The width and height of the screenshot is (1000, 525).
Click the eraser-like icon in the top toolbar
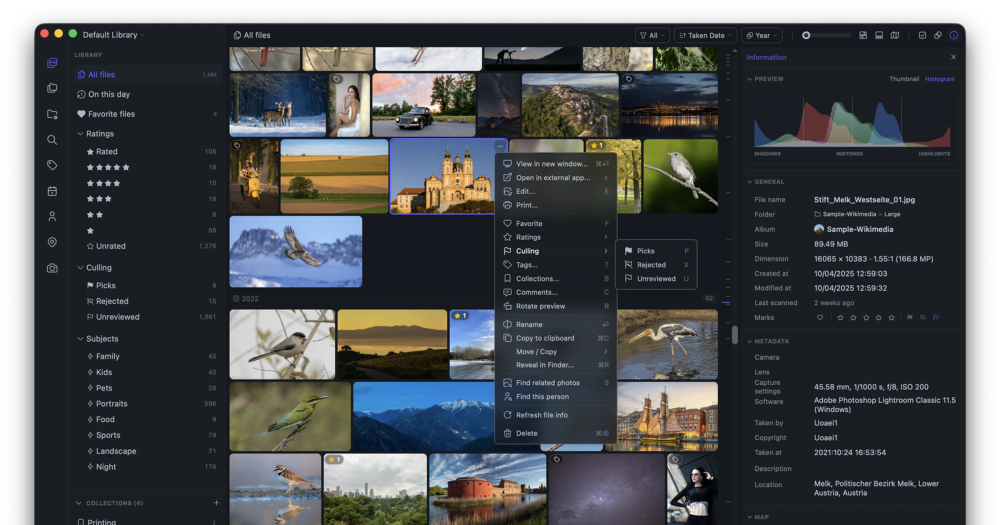click(x=938, y=36)
